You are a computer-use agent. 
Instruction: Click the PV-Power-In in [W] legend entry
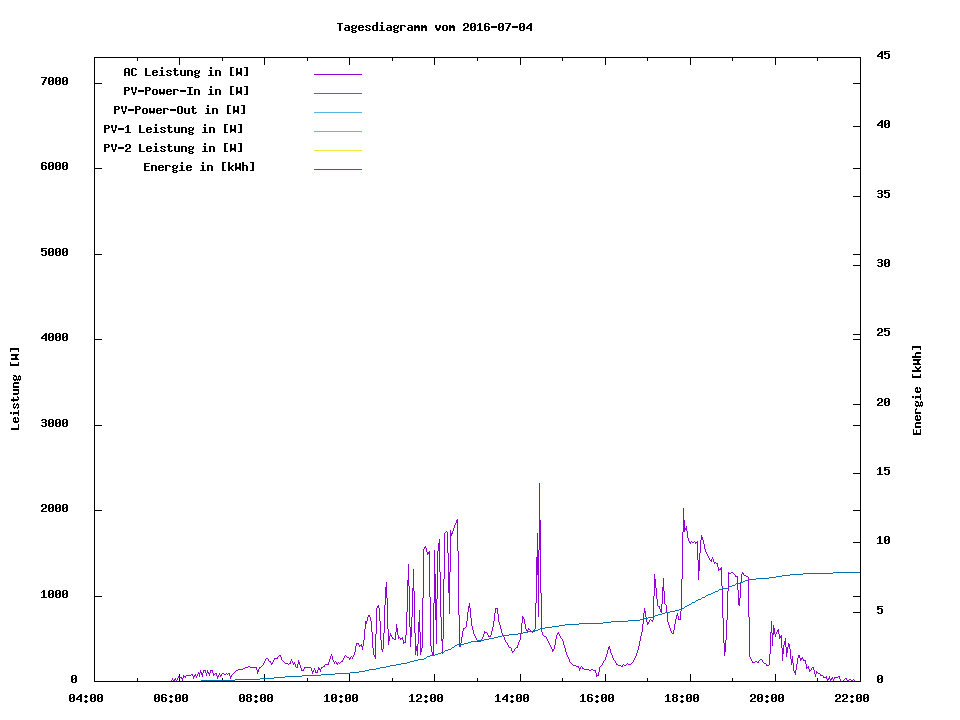click(x=186, y=91)
